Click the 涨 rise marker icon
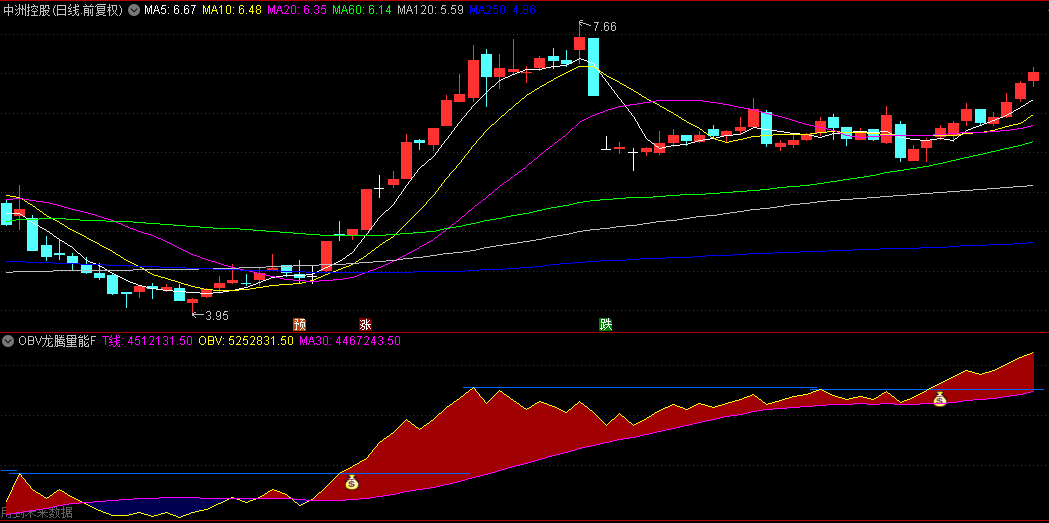 [x=365, y=324]
